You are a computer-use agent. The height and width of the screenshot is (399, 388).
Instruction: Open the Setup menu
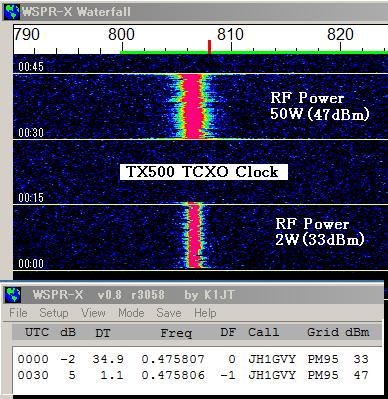[x=54, y=313]
